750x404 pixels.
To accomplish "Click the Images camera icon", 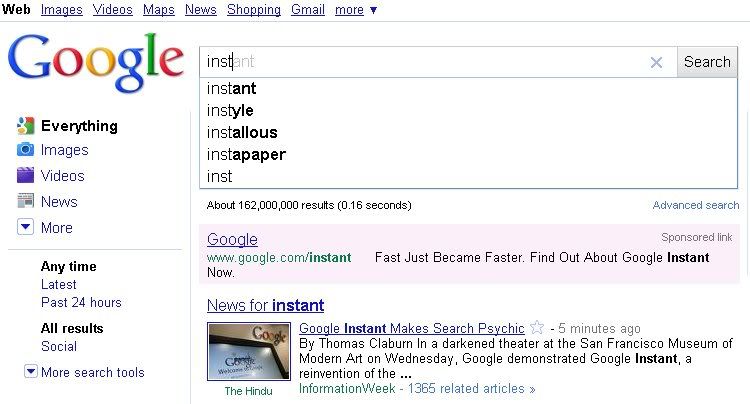I will (25, 150).
